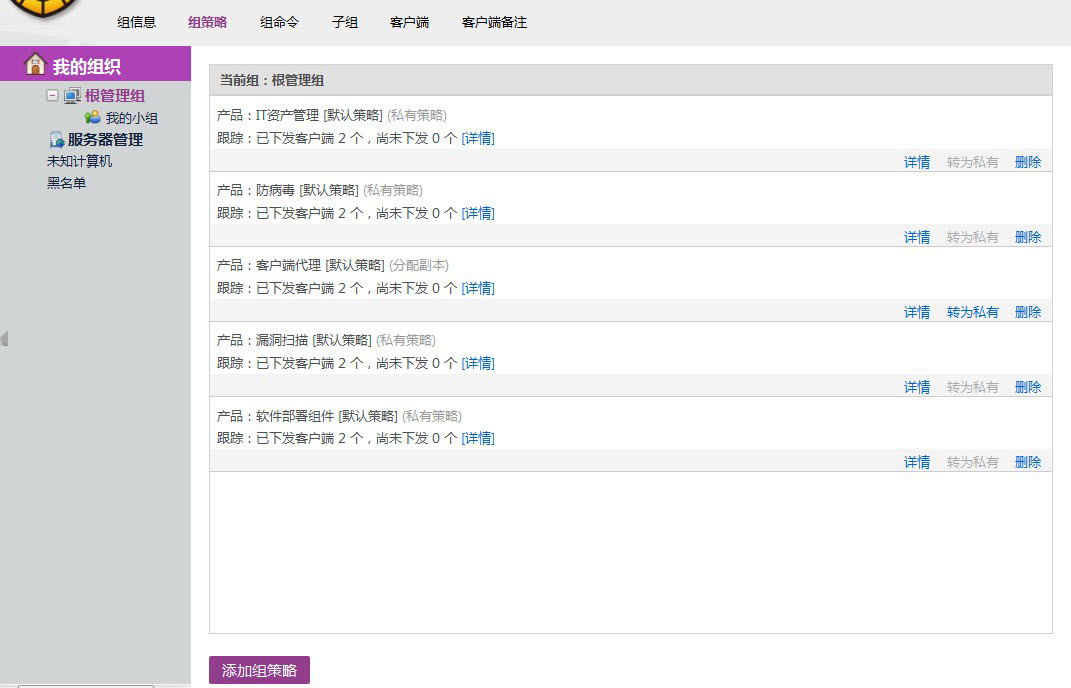1071x688 pixels.
Task: Open the 组信息 tab
Action: pyautogui.click(x=136, y=22)
